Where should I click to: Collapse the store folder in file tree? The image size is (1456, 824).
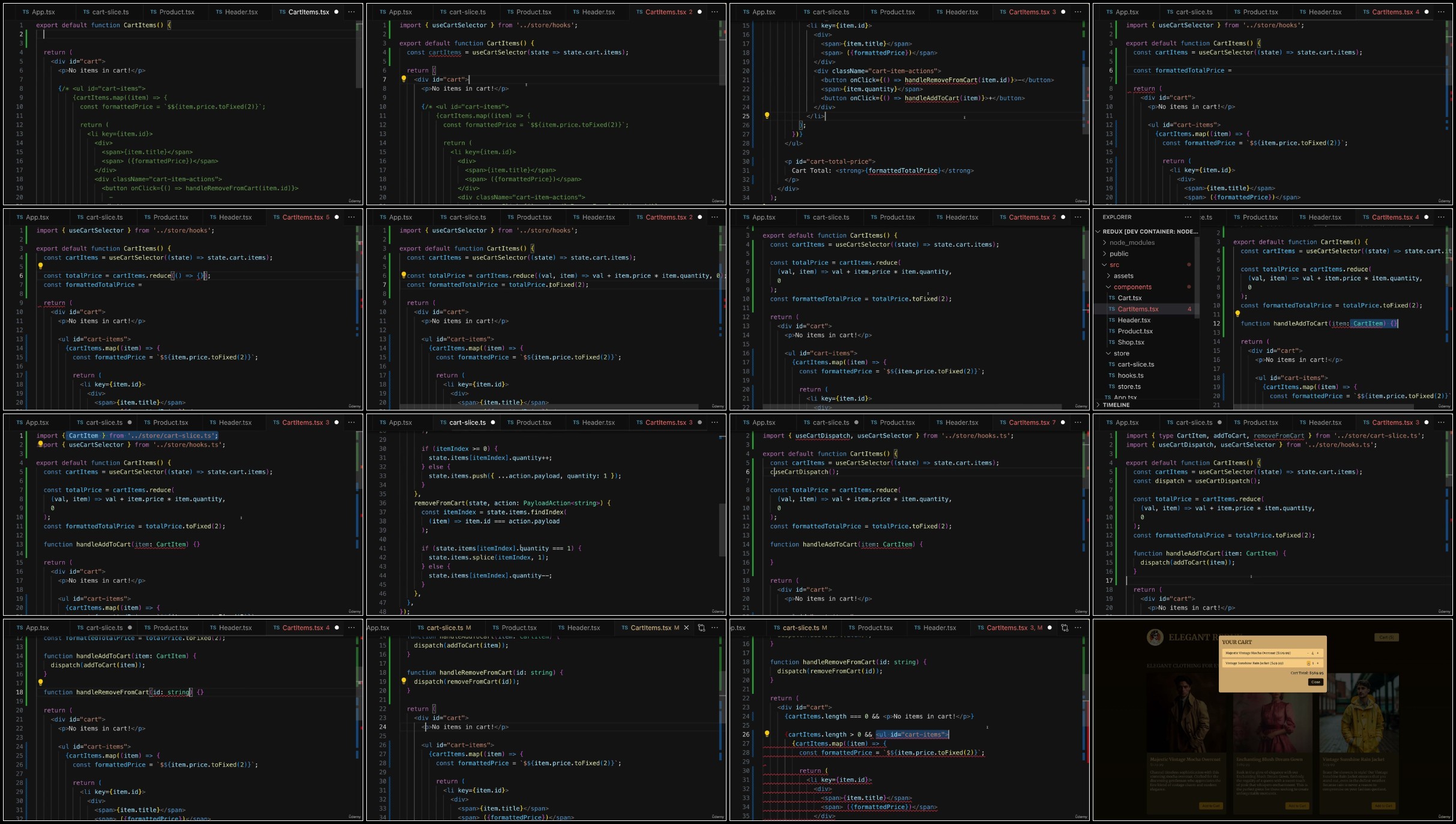1120,353
